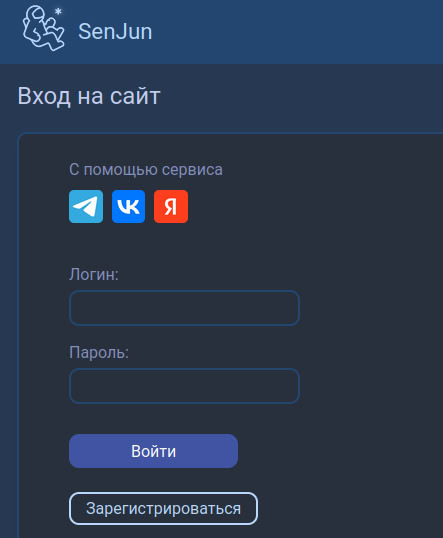443x538 pixels.
Task: Tap the white VK letters on the blue tile
Action: (128, 207)
